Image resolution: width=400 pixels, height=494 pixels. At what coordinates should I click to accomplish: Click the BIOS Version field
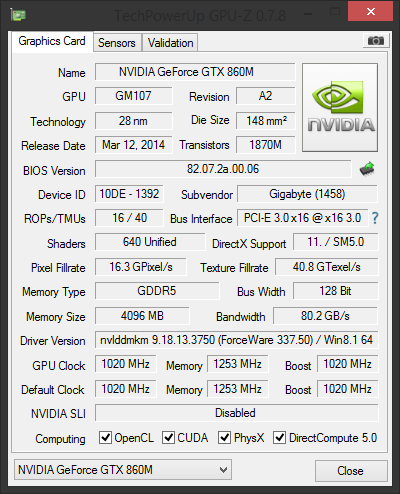click(x=223, y=169)
